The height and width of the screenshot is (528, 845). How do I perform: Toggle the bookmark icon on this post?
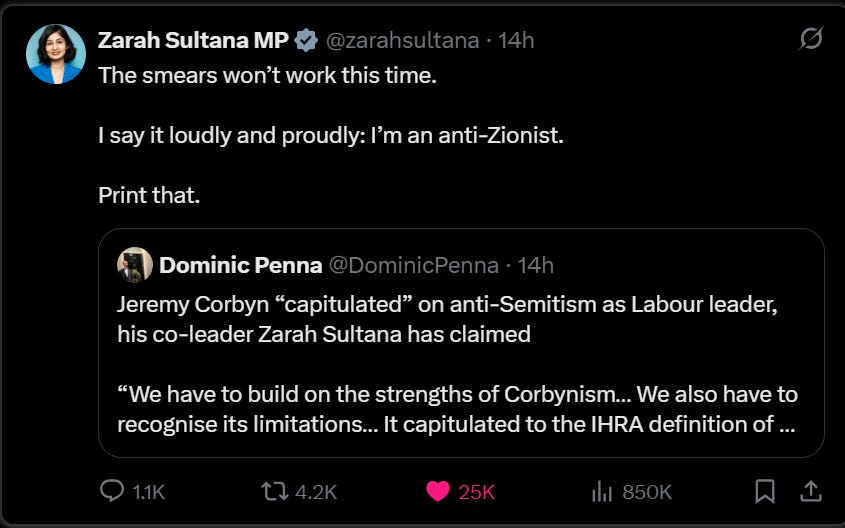[765, 491]
